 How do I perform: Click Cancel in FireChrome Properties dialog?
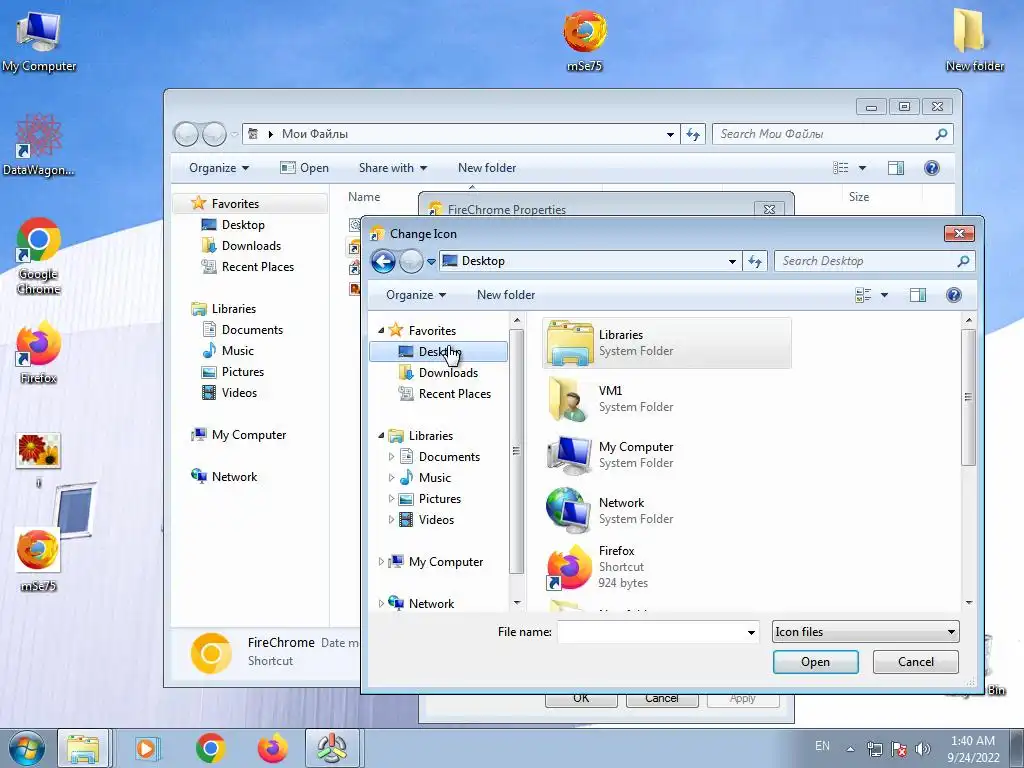[662, 699]
